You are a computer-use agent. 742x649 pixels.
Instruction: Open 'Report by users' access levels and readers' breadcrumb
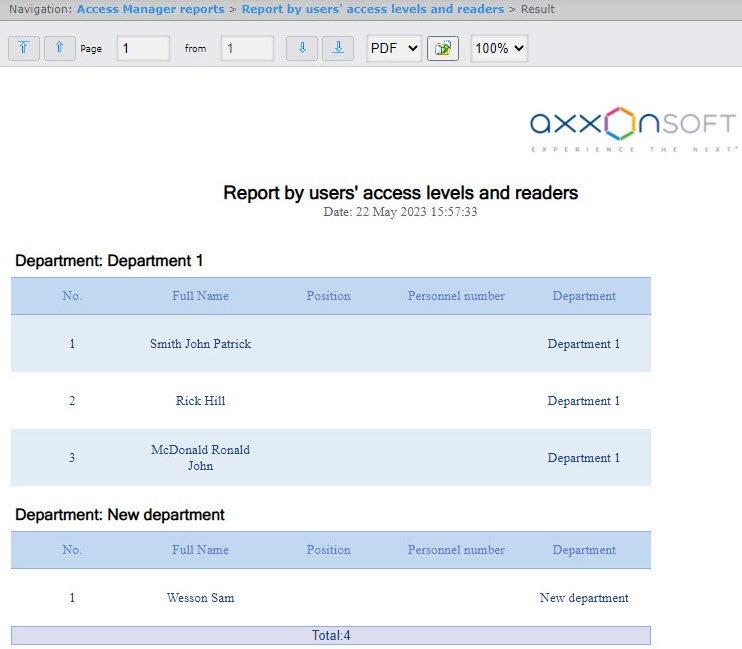pyautogui.click(x=373, y=9)
